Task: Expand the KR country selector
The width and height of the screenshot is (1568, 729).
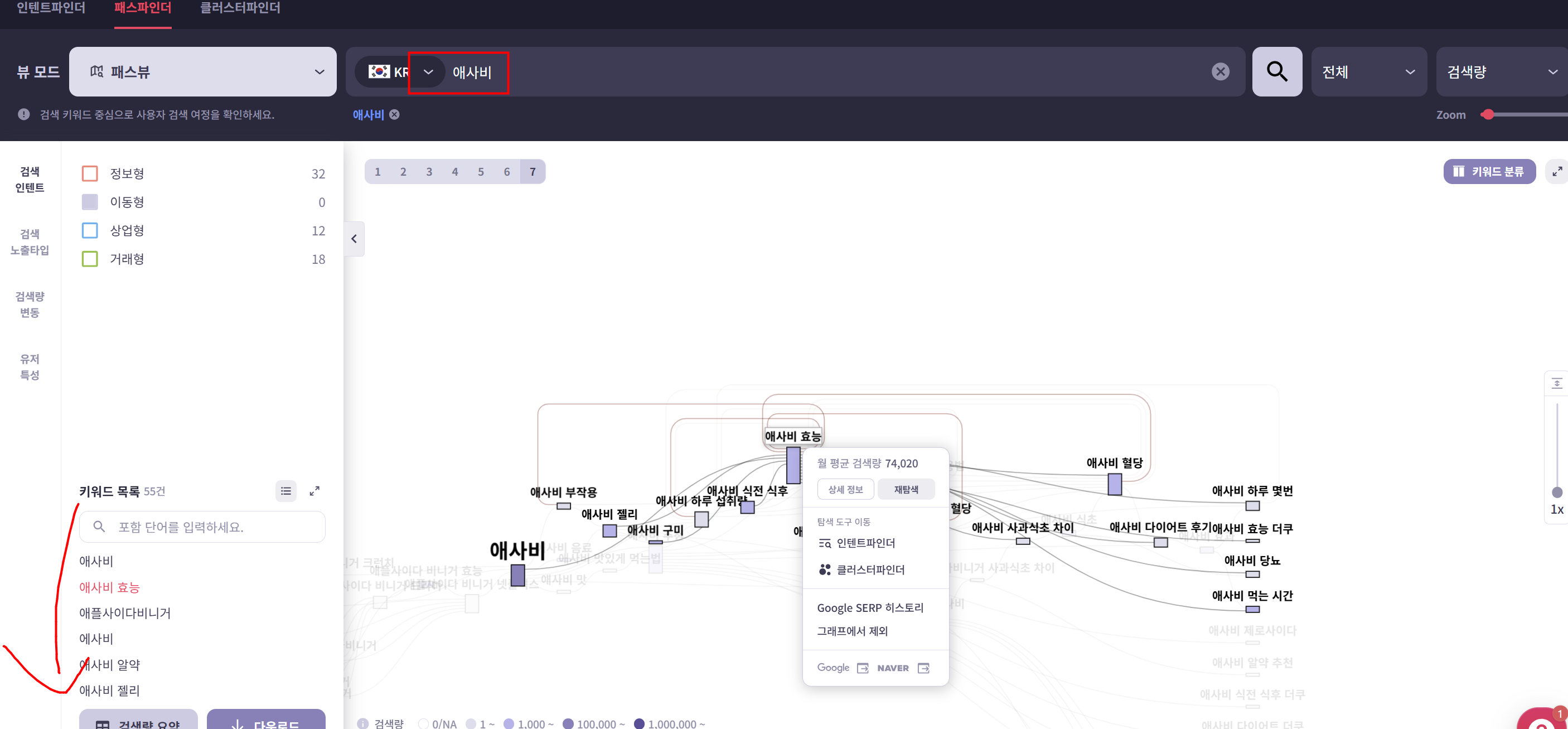Action: [x=428, y=72]
